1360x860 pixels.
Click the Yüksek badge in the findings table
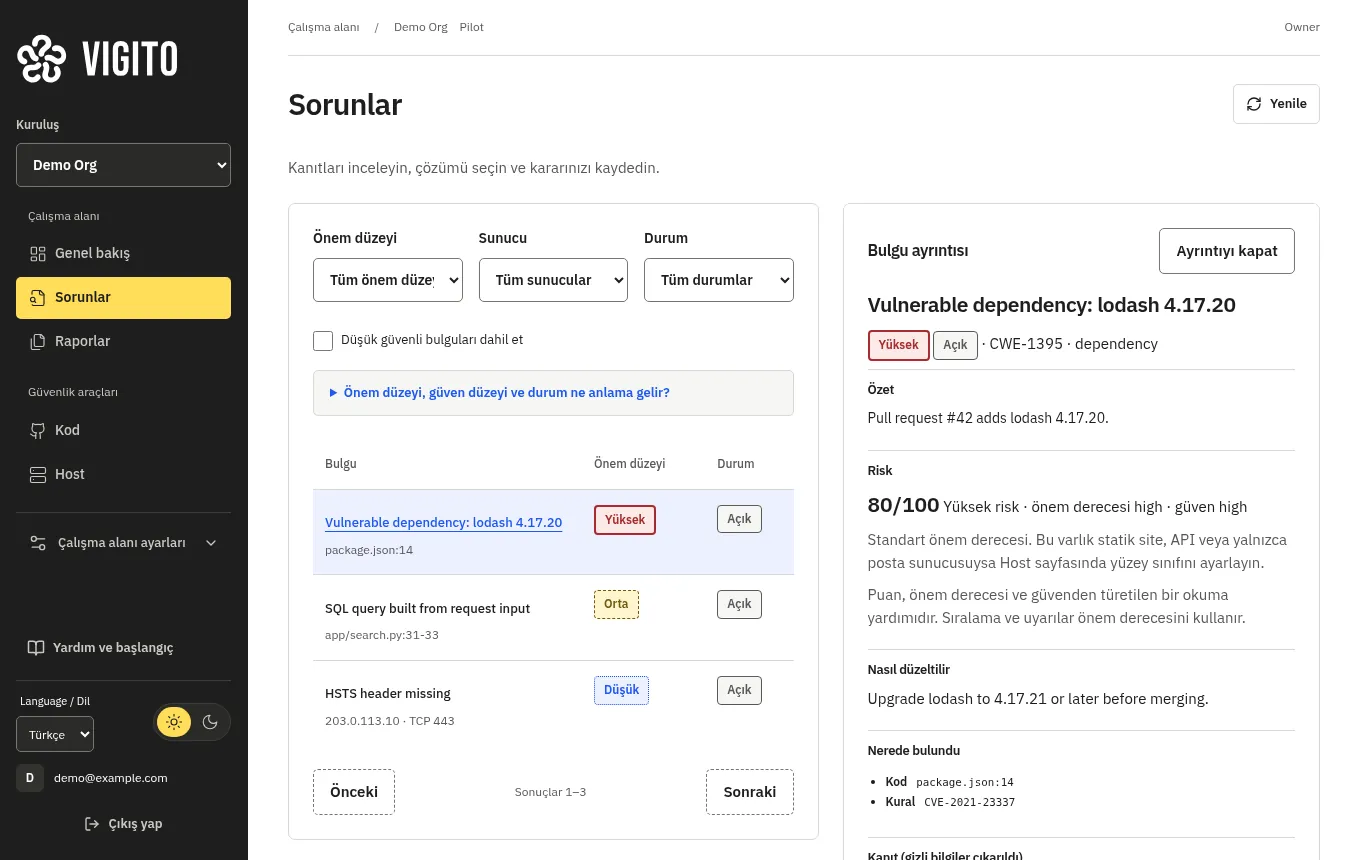[625, 520]
